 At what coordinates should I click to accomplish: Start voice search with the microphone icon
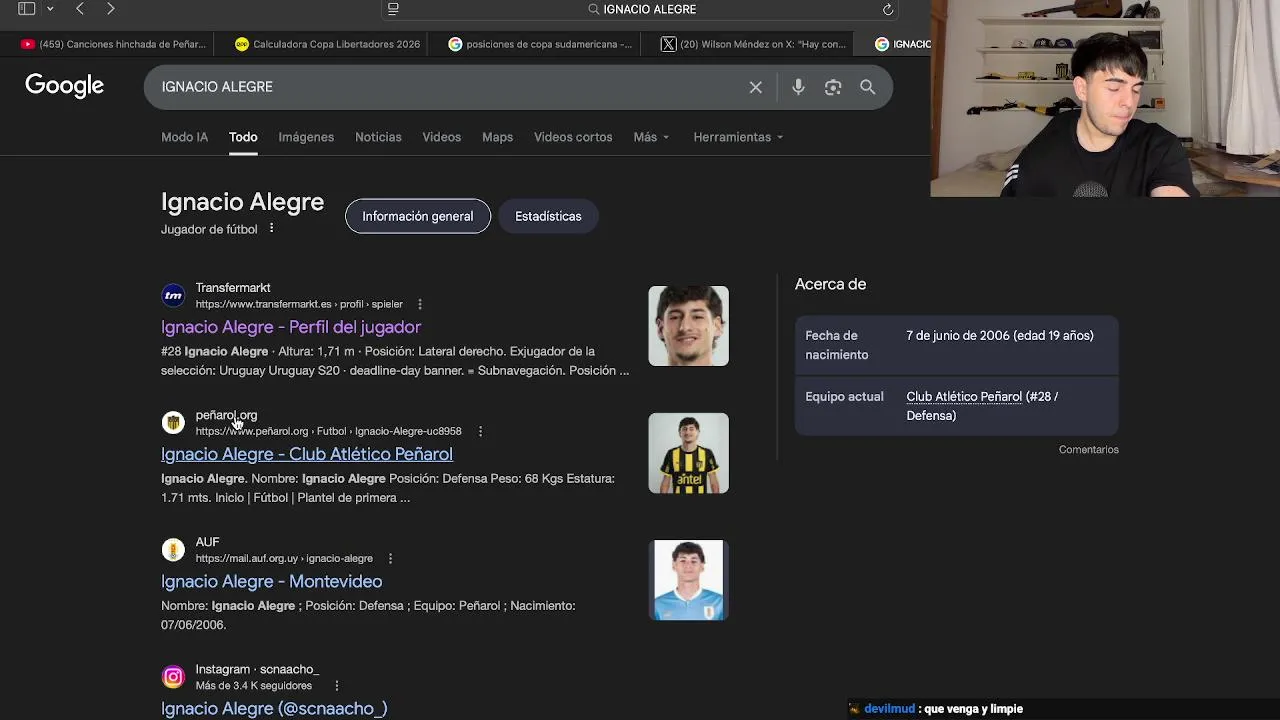[798, 87]
